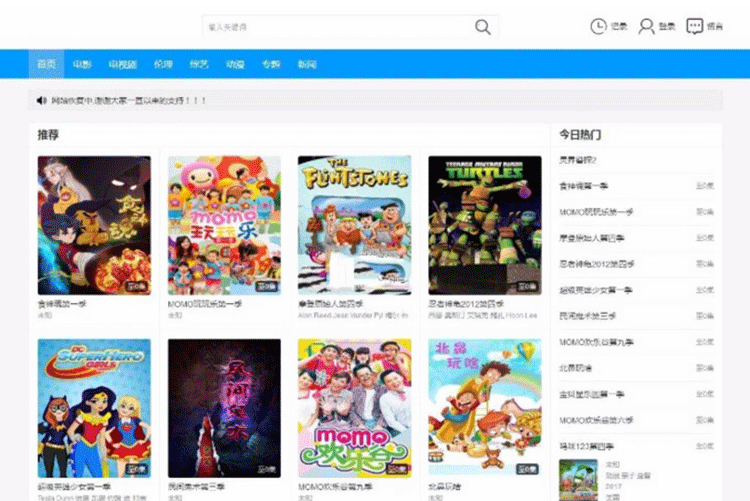Open the message board chat icon

click(695, 26)
